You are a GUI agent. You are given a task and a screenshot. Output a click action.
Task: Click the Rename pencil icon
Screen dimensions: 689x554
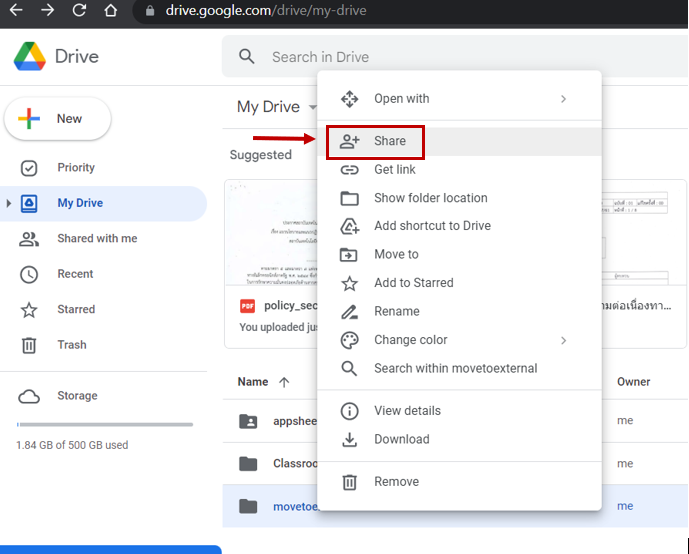(x=349, y=312)
